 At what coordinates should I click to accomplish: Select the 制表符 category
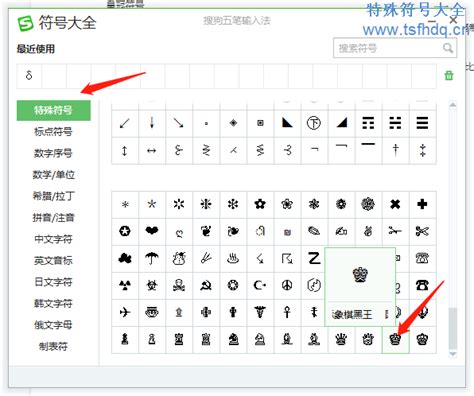[53, 346]
